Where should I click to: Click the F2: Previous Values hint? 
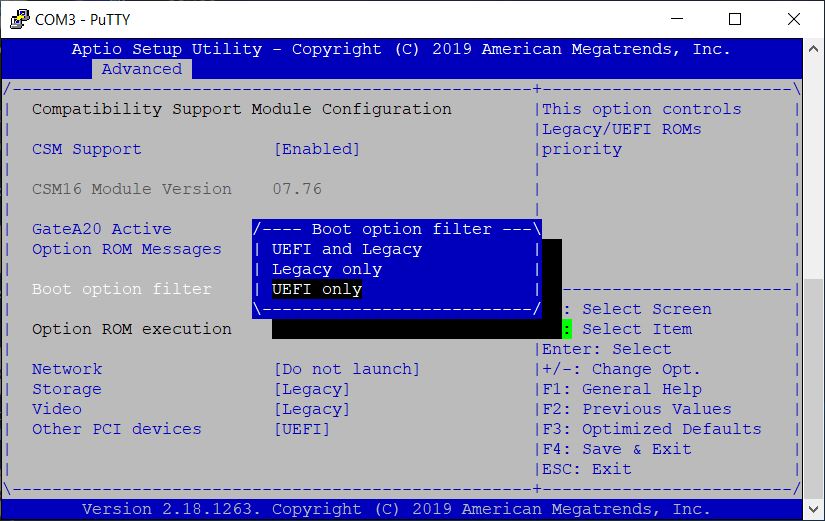point(637,409)
